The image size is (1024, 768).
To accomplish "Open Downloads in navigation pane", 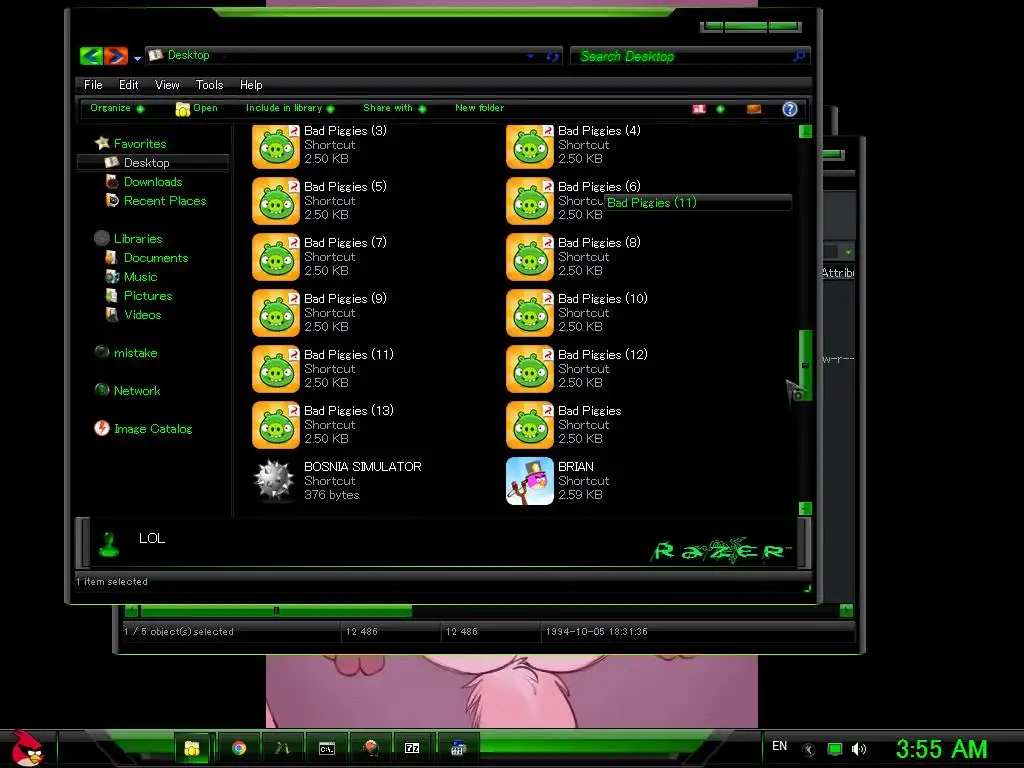I will [153, 182].
